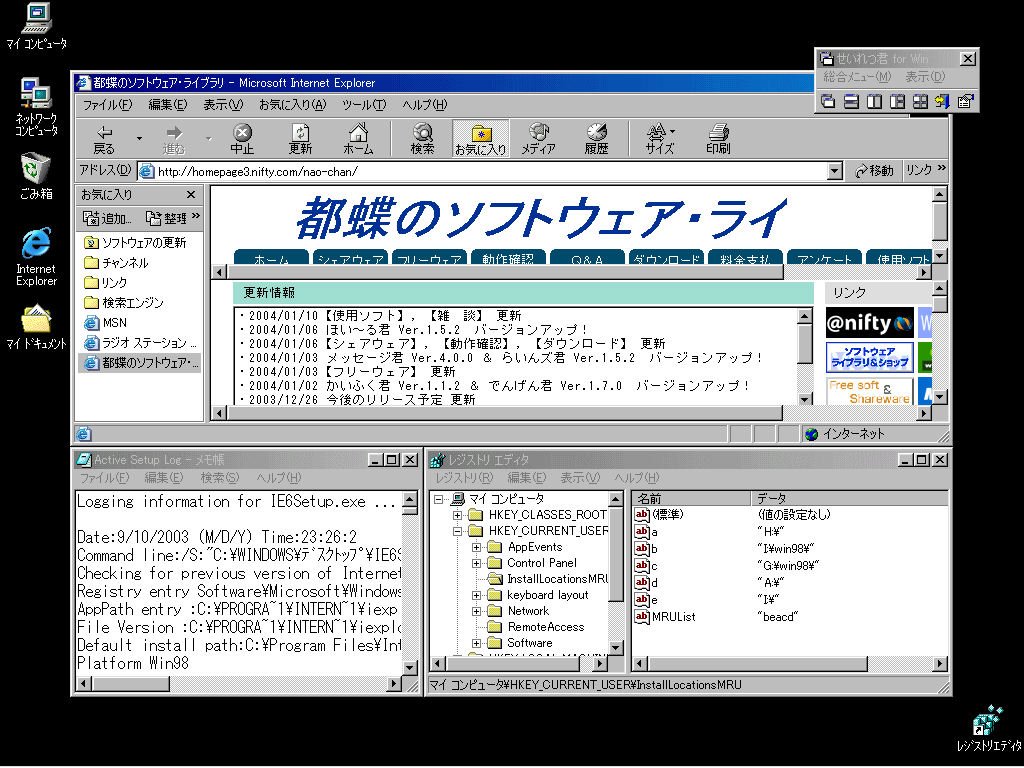Click the Q&A tab on the web page
Image resolution: width=1024 pixels, height=768 pixels.
tap(586, 258)
